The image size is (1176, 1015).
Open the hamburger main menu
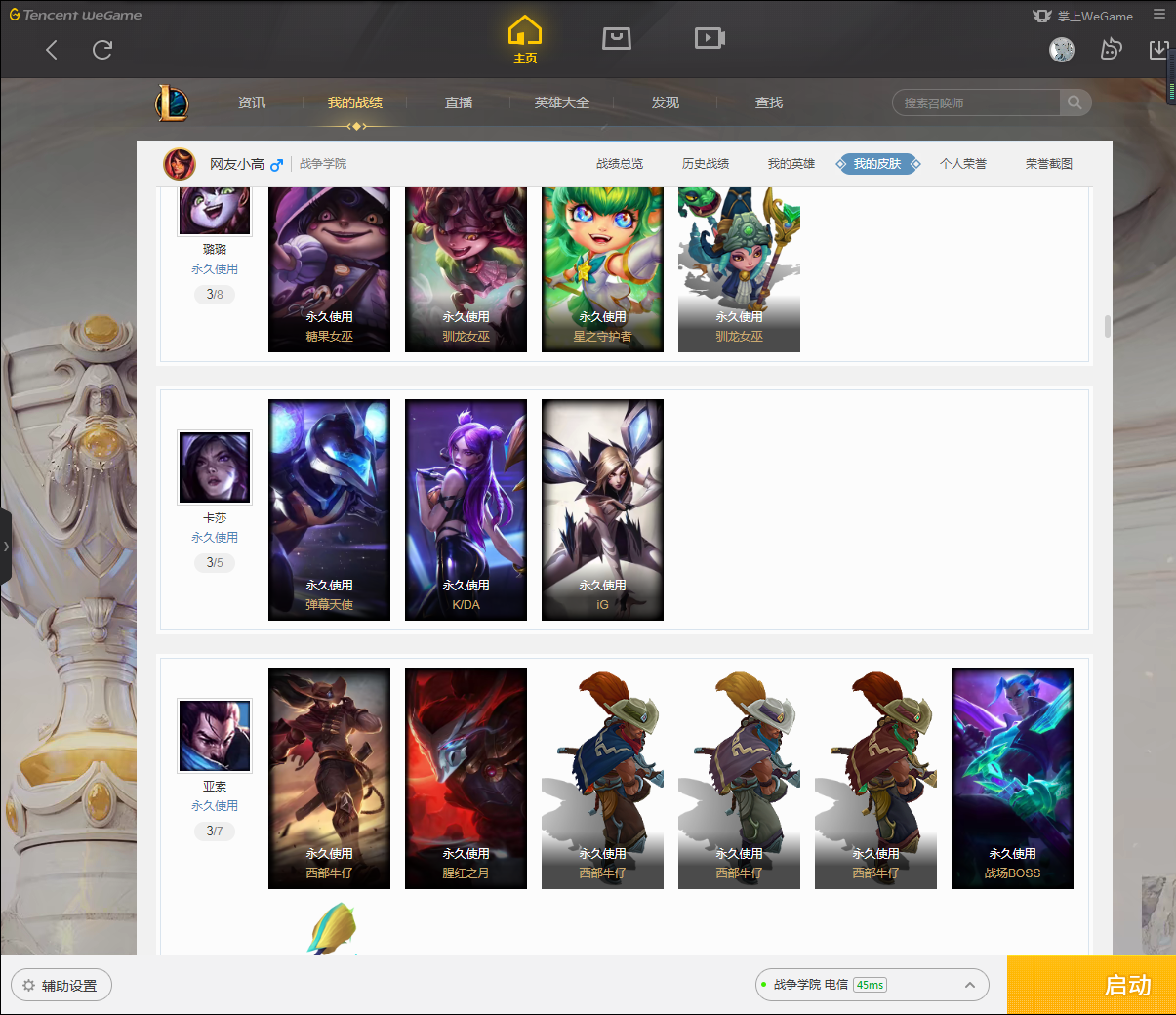1159,15
